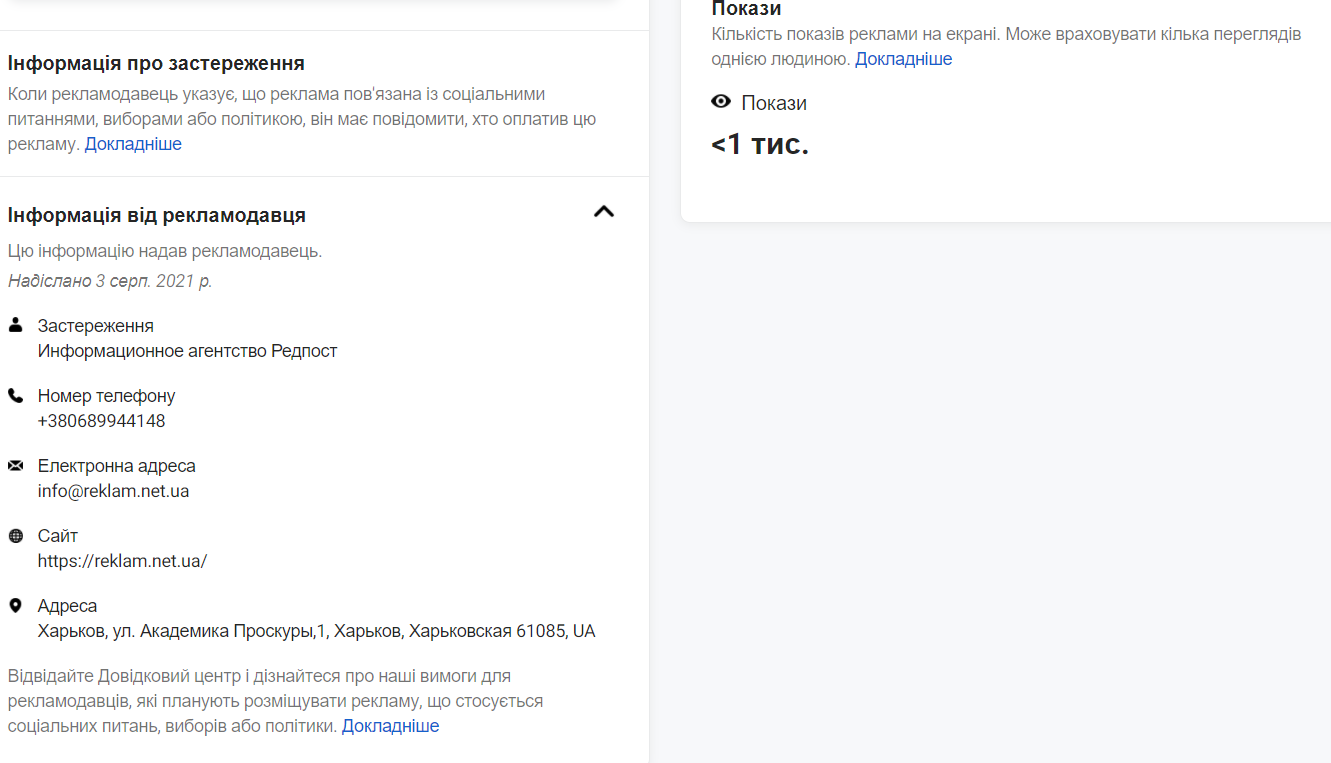Click the info@reklam.net.ua email address
This screenshot has width=1331, height=763.
pyautogui.click(x=113, y=491)
